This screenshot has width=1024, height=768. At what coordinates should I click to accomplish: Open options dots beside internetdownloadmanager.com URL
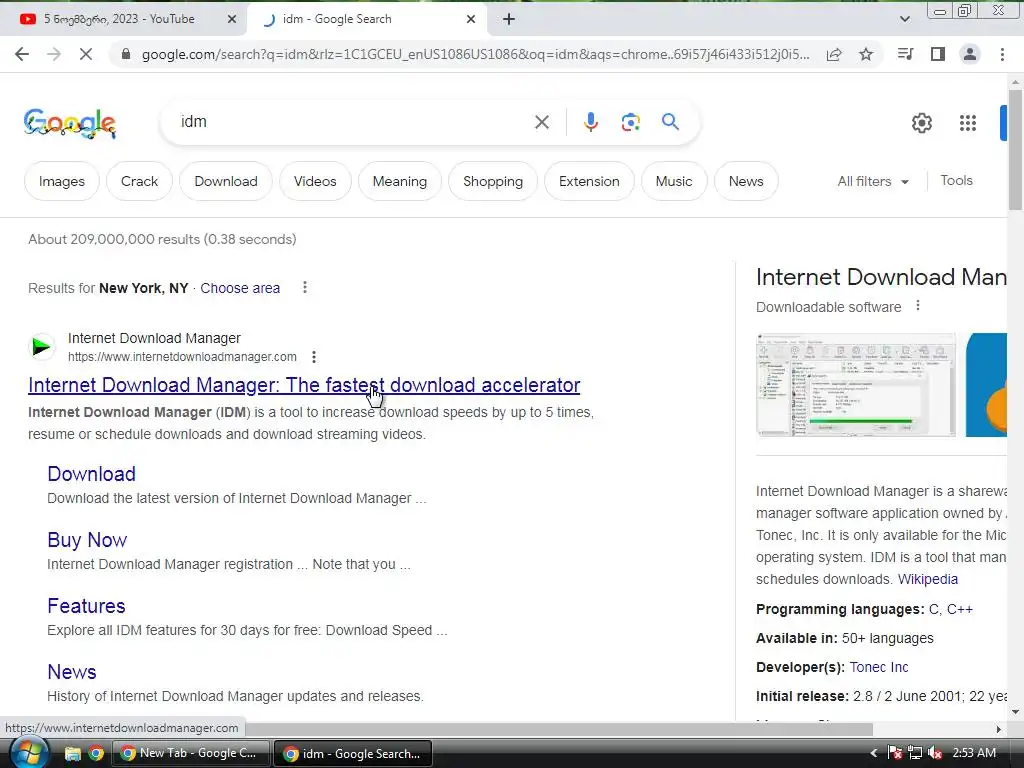coord(314,357)
